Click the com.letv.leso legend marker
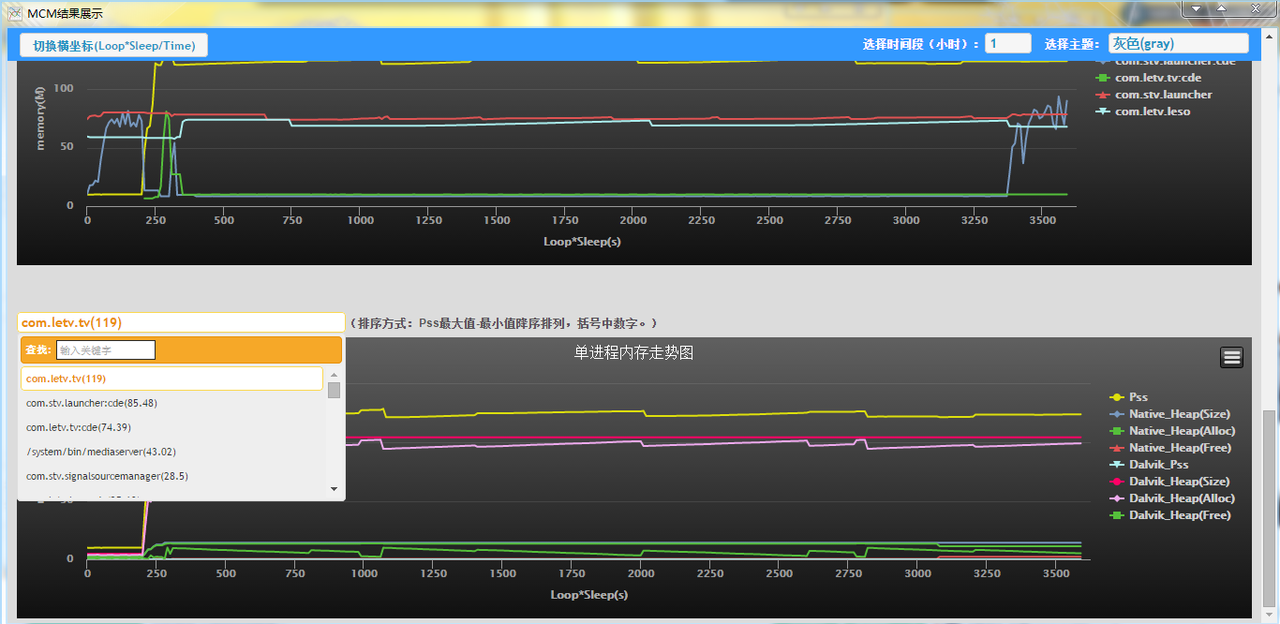1280x624 pixels. [1104, 111]
